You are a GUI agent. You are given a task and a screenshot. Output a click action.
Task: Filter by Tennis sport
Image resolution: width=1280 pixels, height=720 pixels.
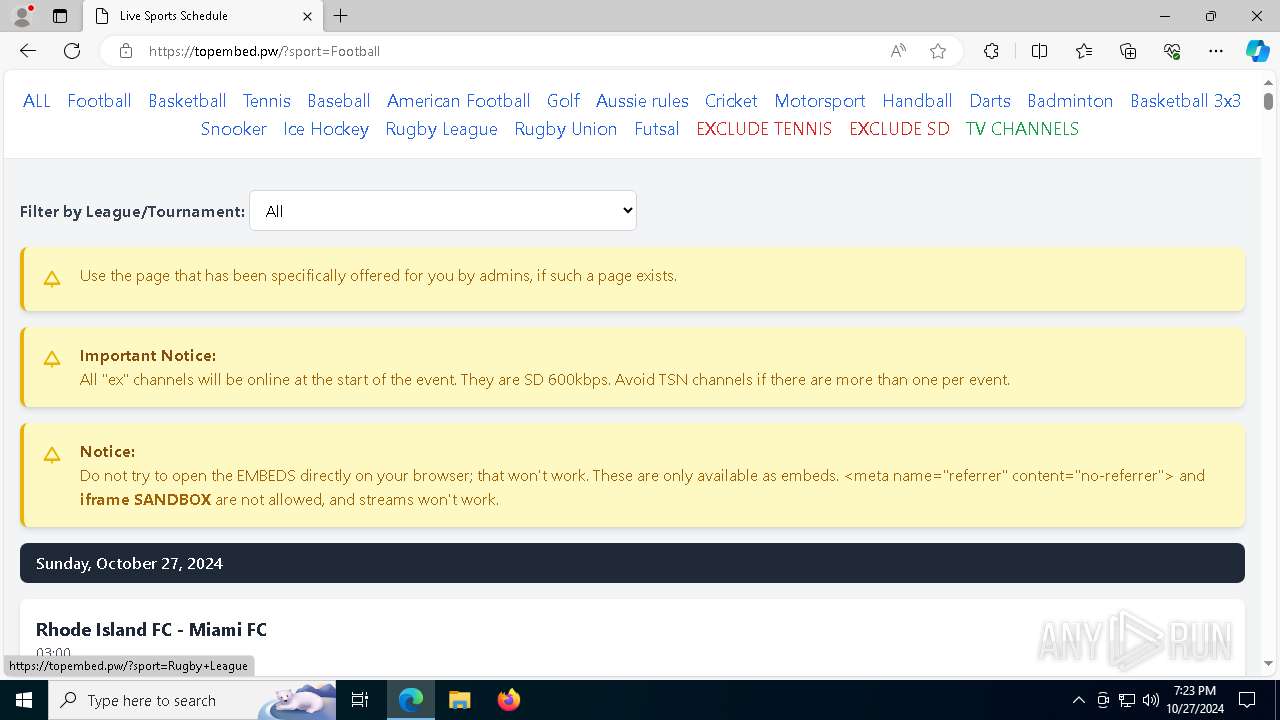point(267,101)
